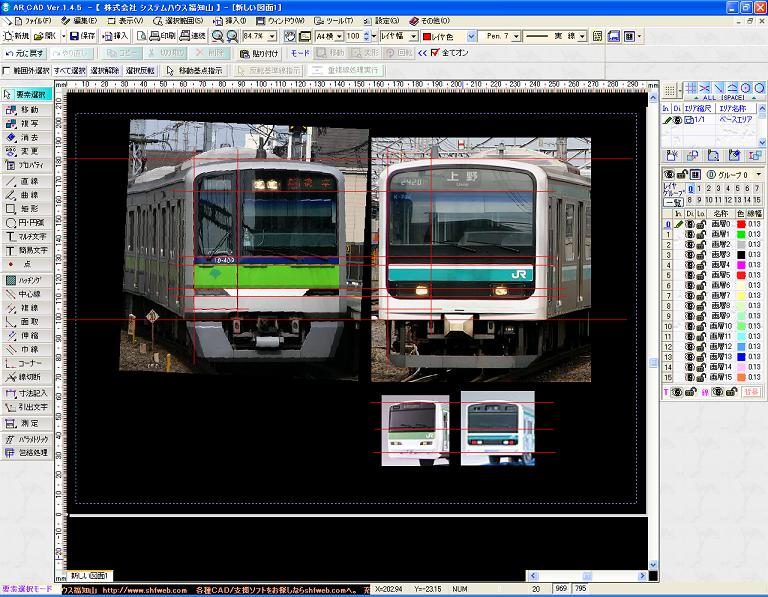Viewport: 768px width, 597px height.
Task: Click the zoom-in magnifier icon
Action: (x=232, y=36)
